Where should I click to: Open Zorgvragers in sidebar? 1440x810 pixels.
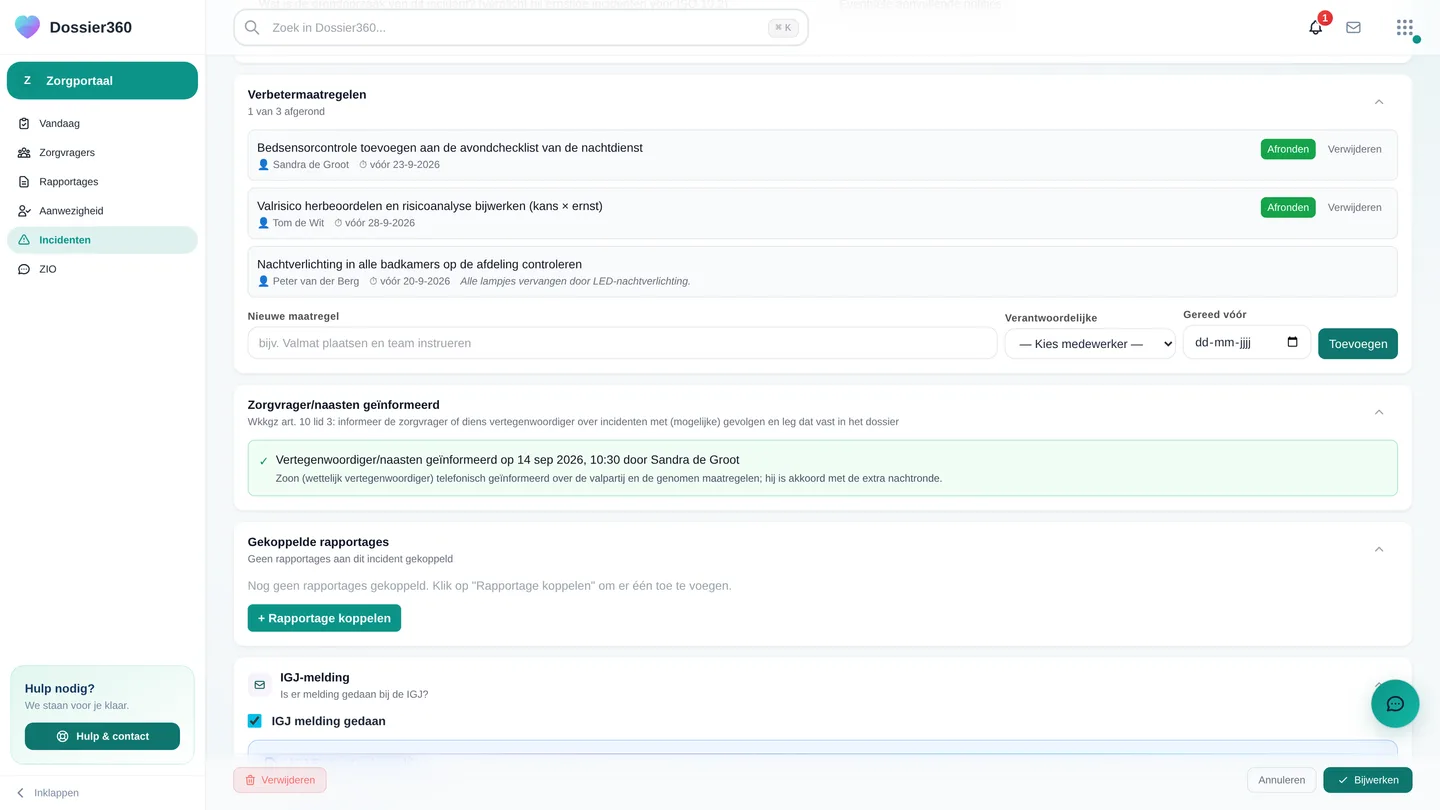102,153
